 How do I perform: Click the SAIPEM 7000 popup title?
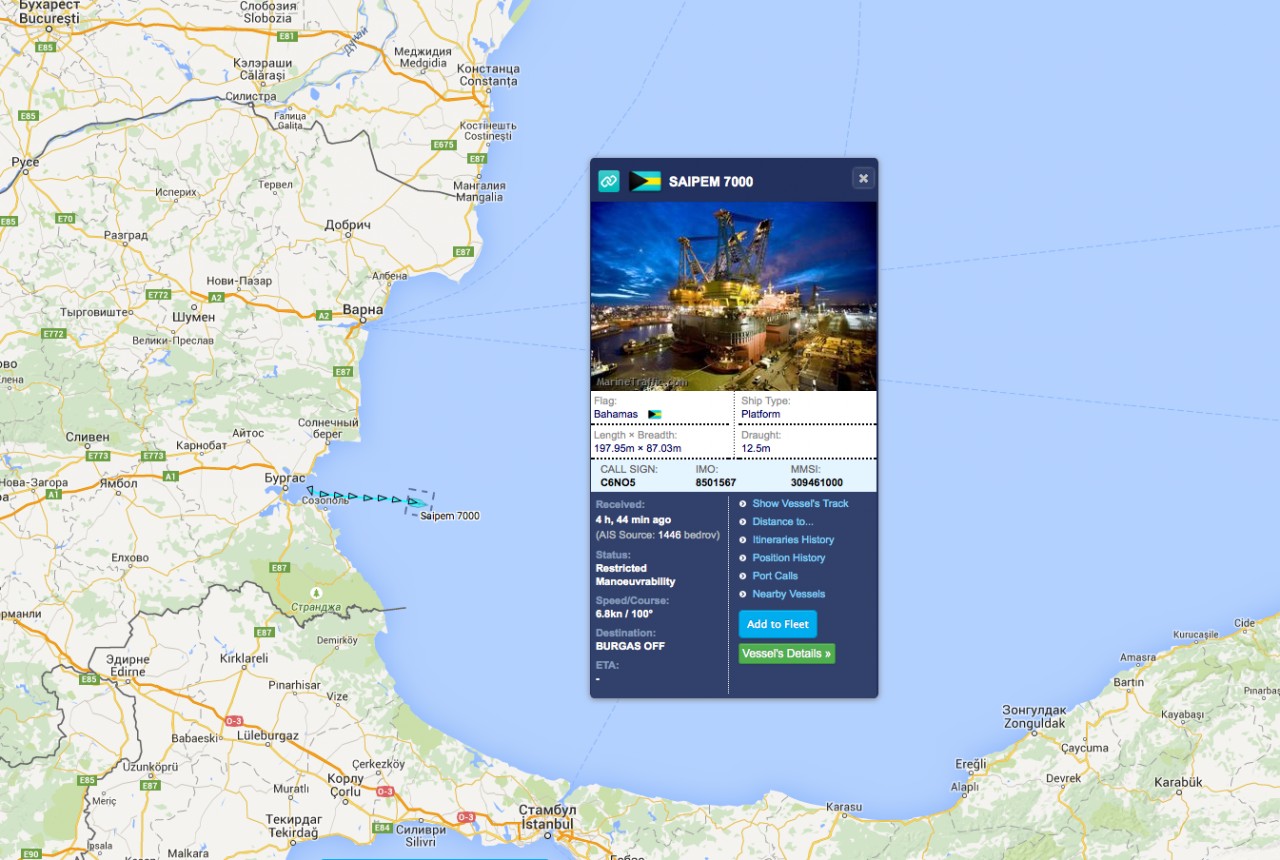(711, 181)
